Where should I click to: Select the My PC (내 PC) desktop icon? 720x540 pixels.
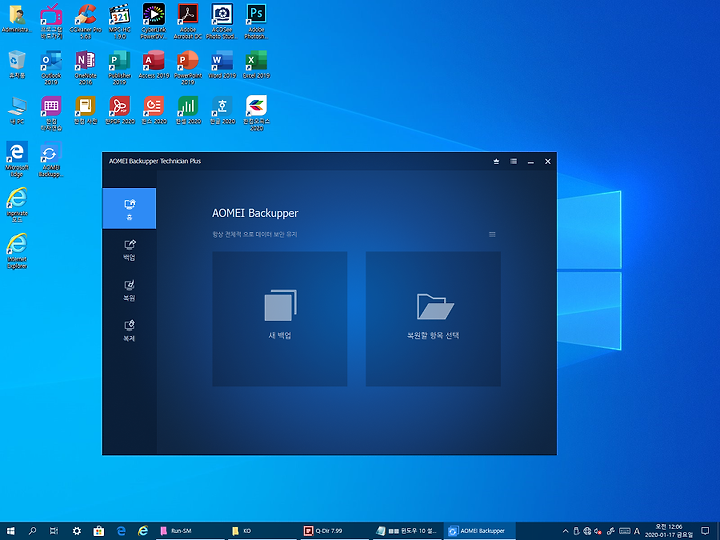(17, 111)
